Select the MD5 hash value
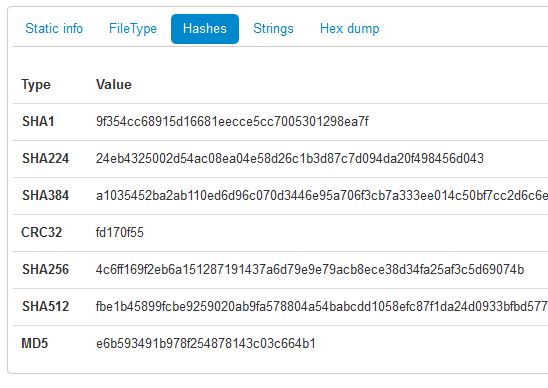 [206, 344]
